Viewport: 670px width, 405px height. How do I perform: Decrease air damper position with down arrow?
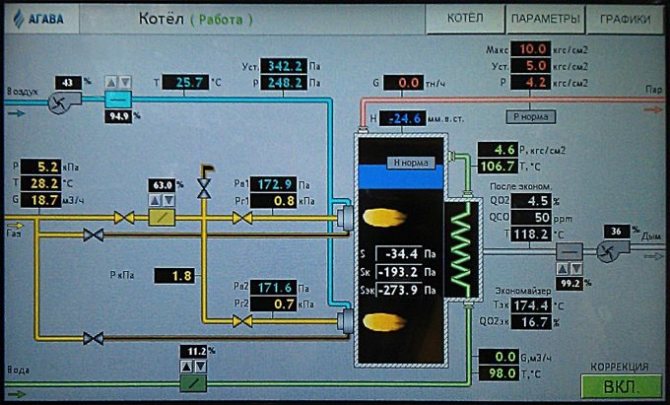tap(127, 79)
